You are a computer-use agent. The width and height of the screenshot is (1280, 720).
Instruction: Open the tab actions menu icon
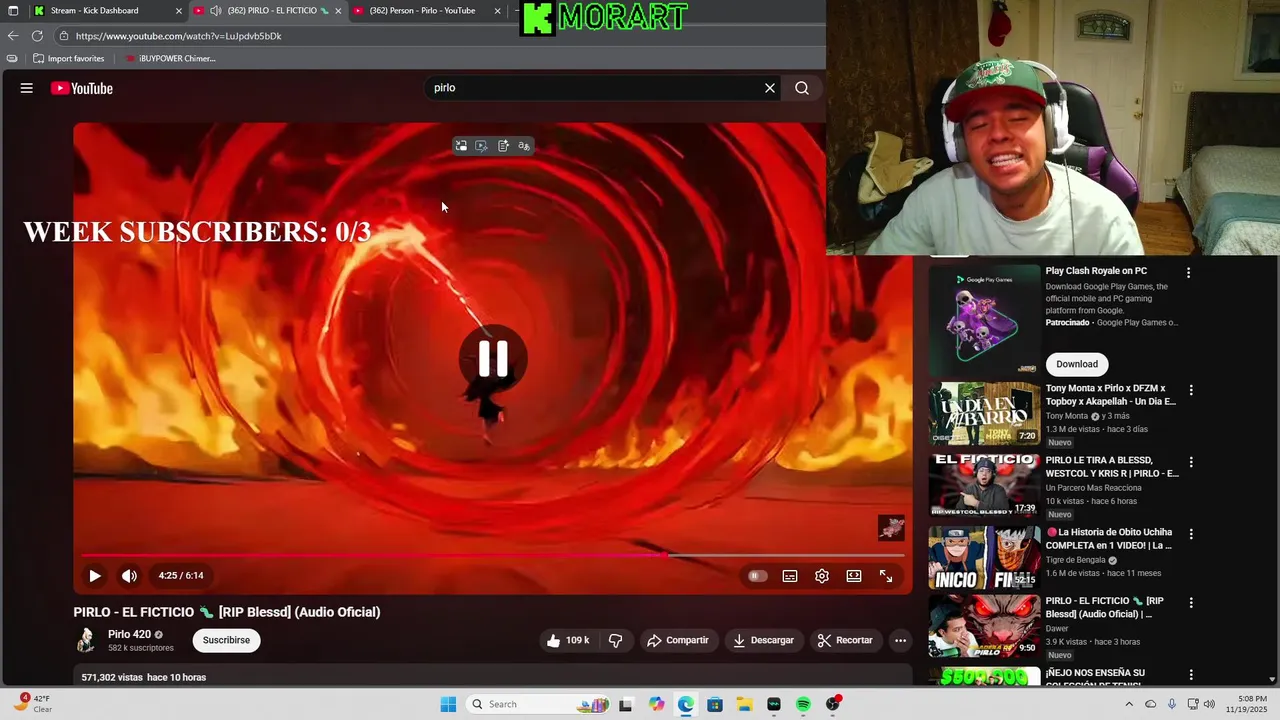click(x=13, y=11)
